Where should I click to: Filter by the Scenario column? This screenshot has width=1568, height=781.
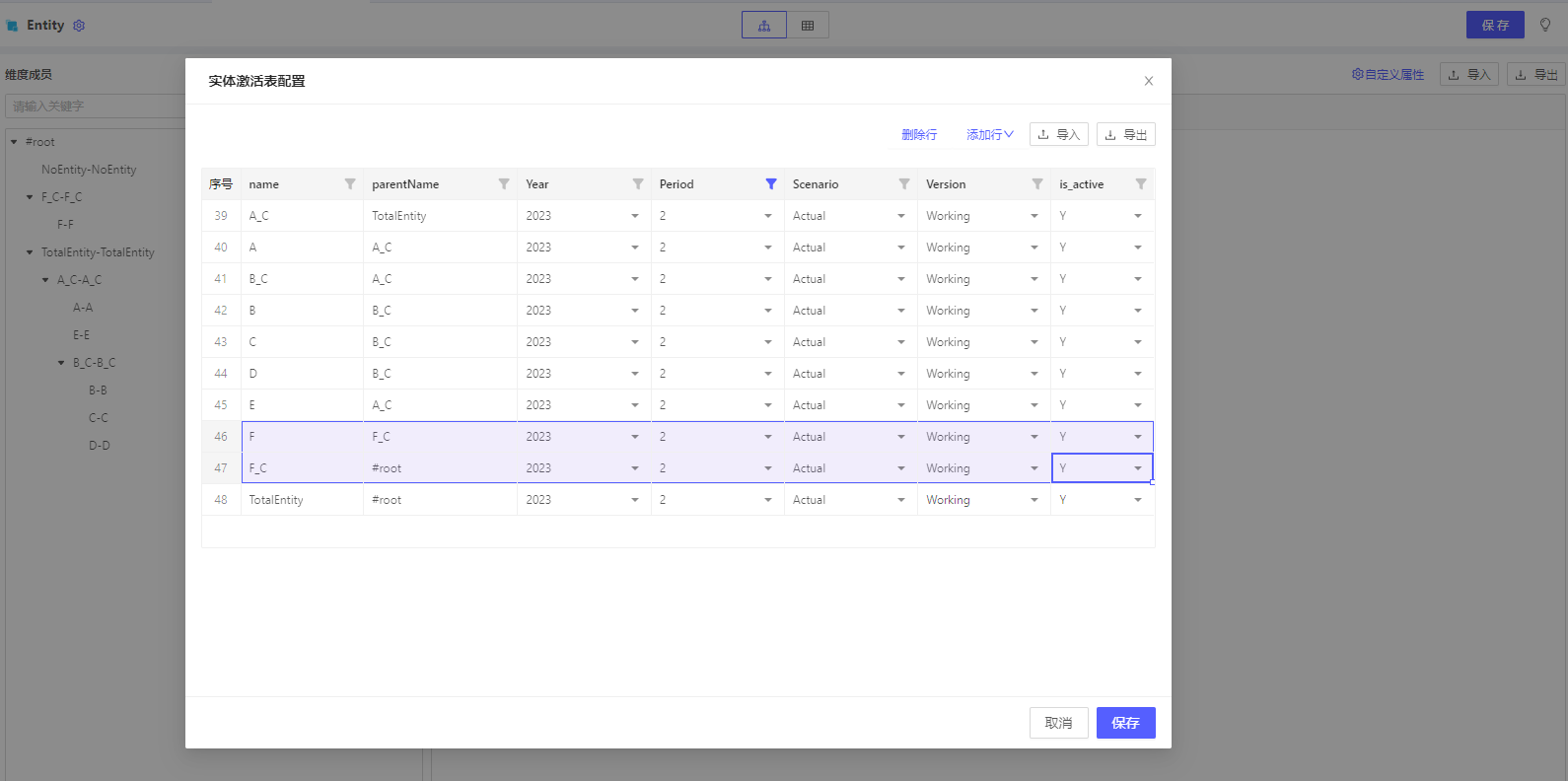pos(903,184)
